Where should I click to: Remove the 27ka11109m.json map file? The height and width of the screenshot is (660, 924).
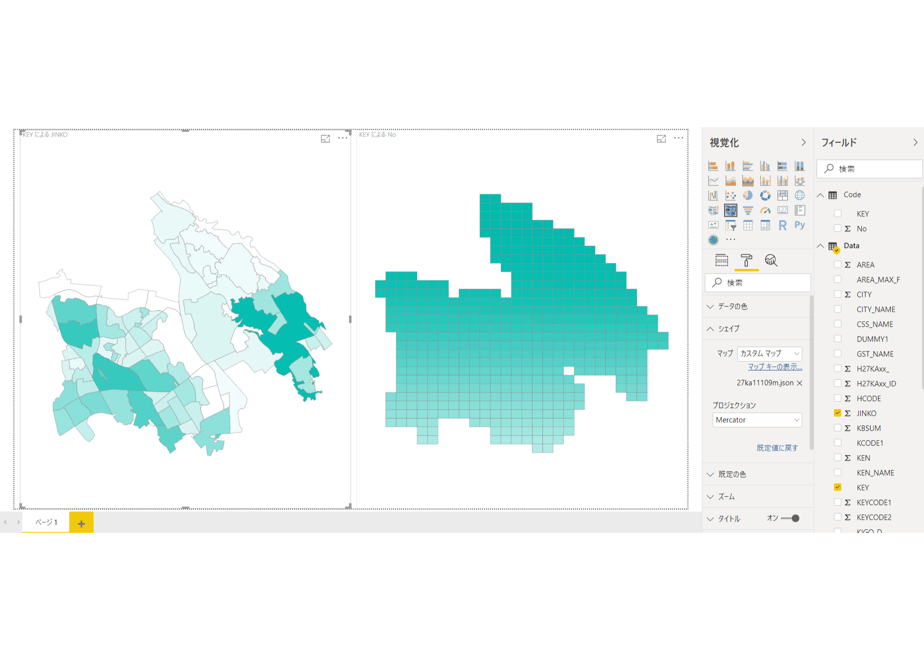pyautogui.click(x=800, y=383)
